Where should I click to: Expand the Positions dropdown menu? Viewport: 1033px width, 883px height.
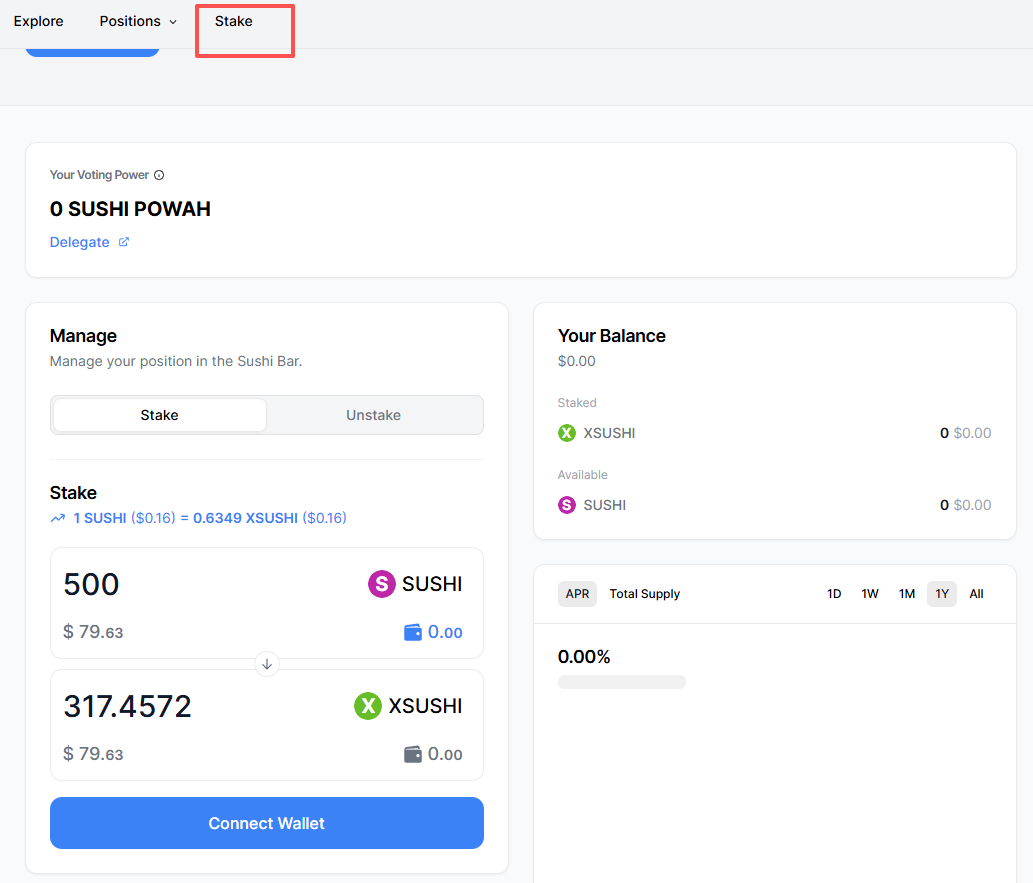coord(138,21)
